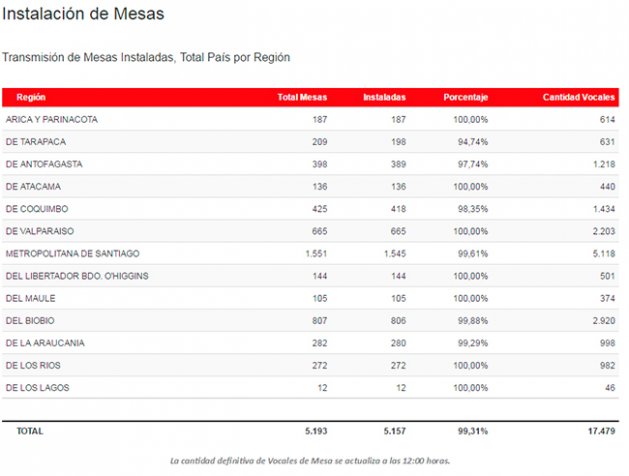Screen dimensions: 629x476
Task: Click the Cantidad Vocales column header
Action: click(x=578, y=97)
